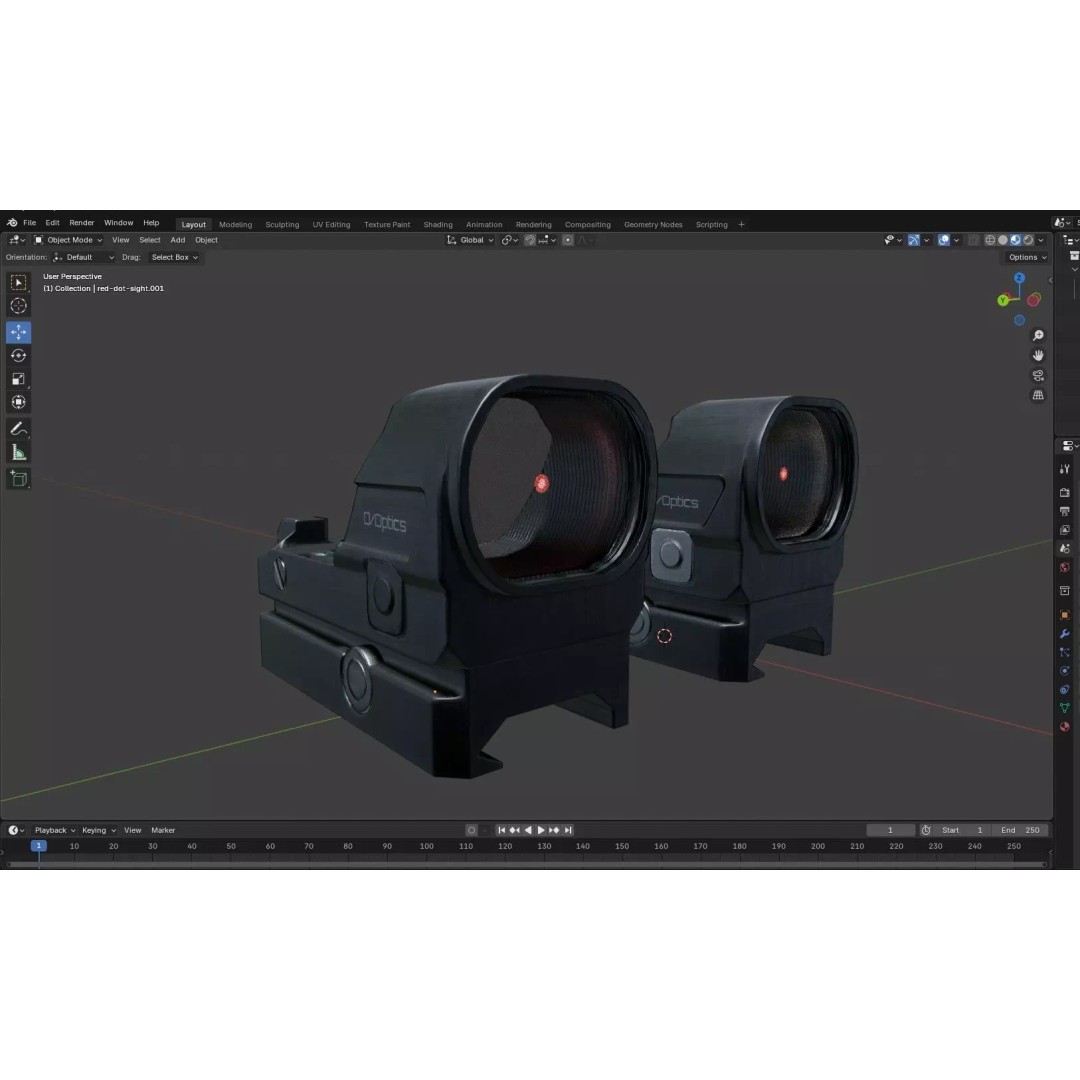
Task: Open the Tool properties tab
Action: click(1065, 469)
